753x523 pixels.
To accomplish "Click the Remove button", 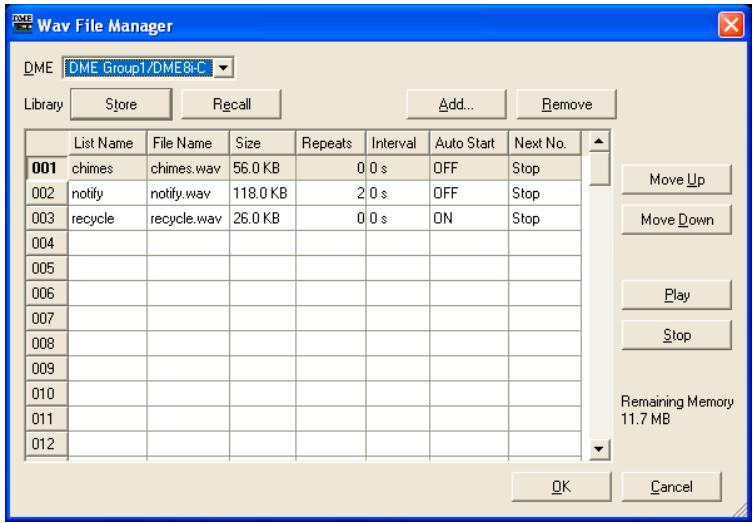I will 567,104.
